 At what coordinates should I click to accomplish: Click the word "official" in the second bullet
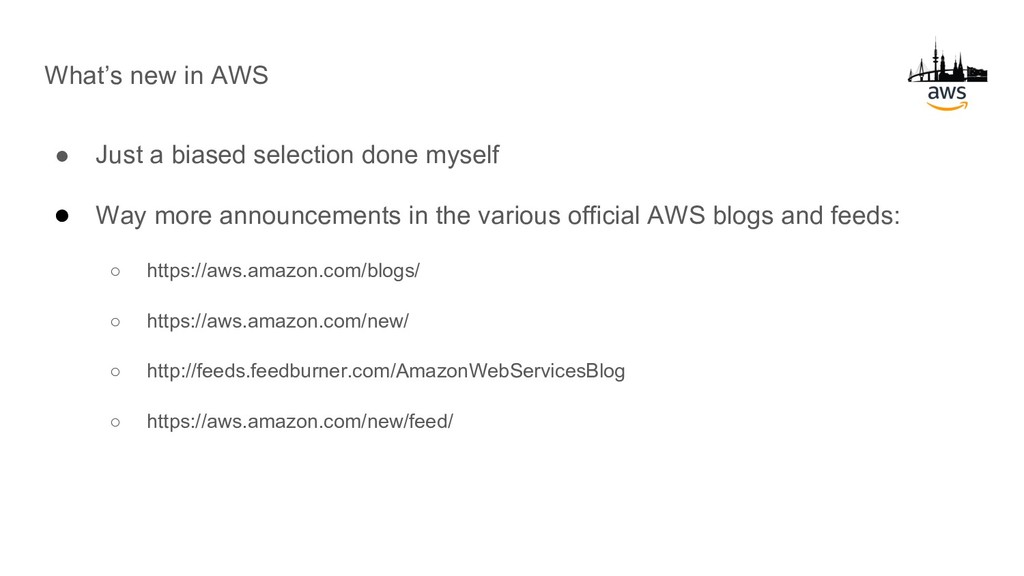(603, 216)
